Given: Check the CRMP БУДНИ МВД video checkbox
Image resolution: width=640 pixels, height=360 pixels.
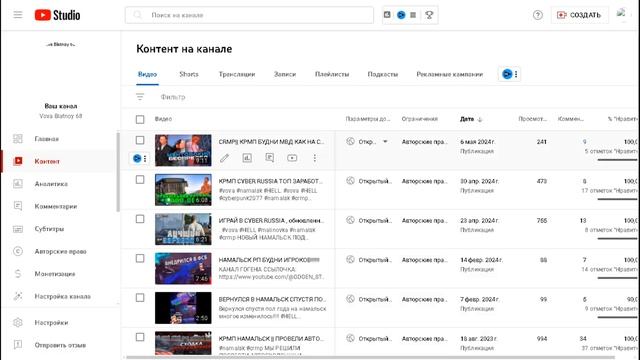Looking at the screenshot, I should click(x=140, y=140).
